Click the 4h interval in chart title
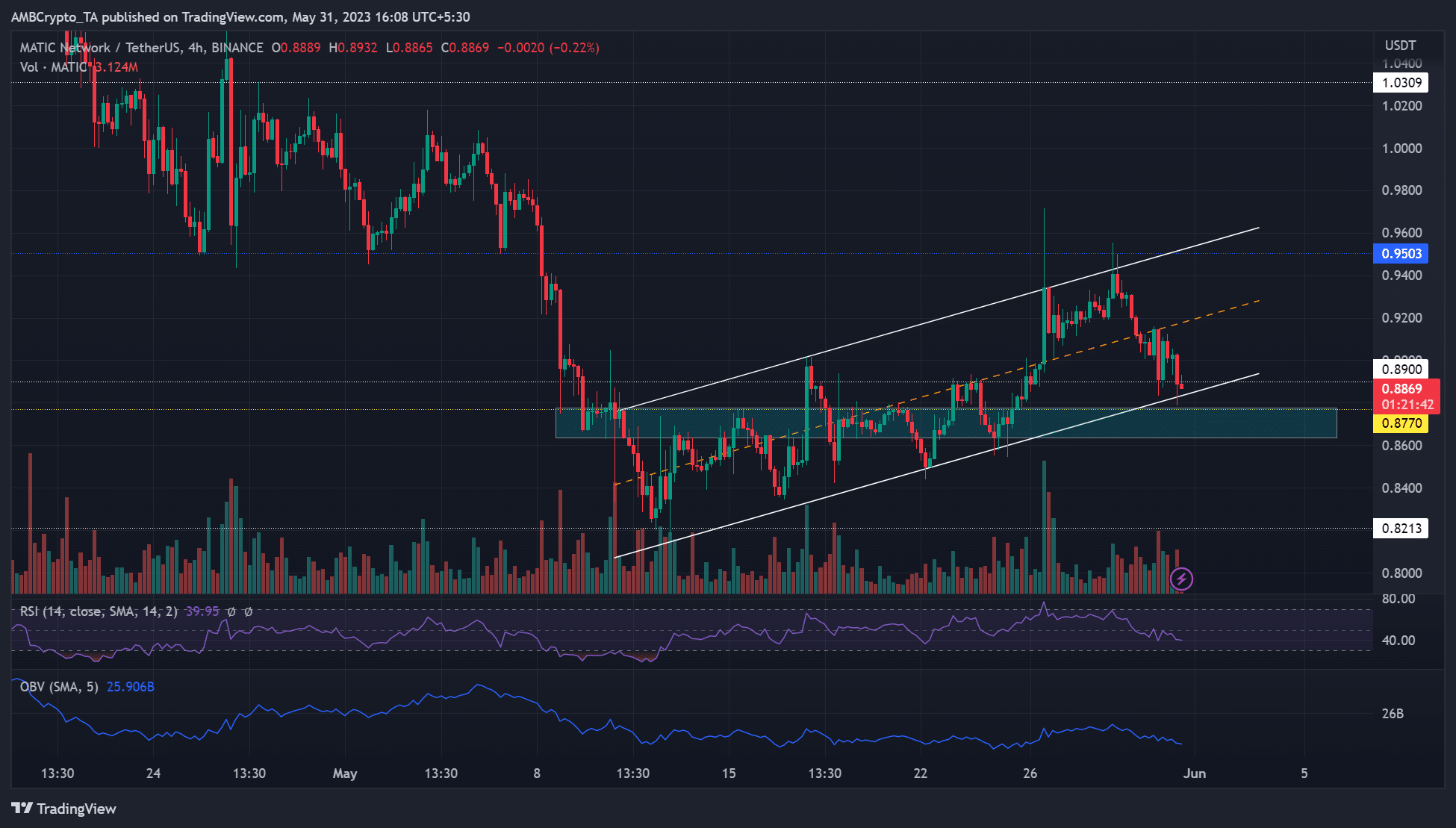Screen dimensions: 1456x828 pos(196,48)
